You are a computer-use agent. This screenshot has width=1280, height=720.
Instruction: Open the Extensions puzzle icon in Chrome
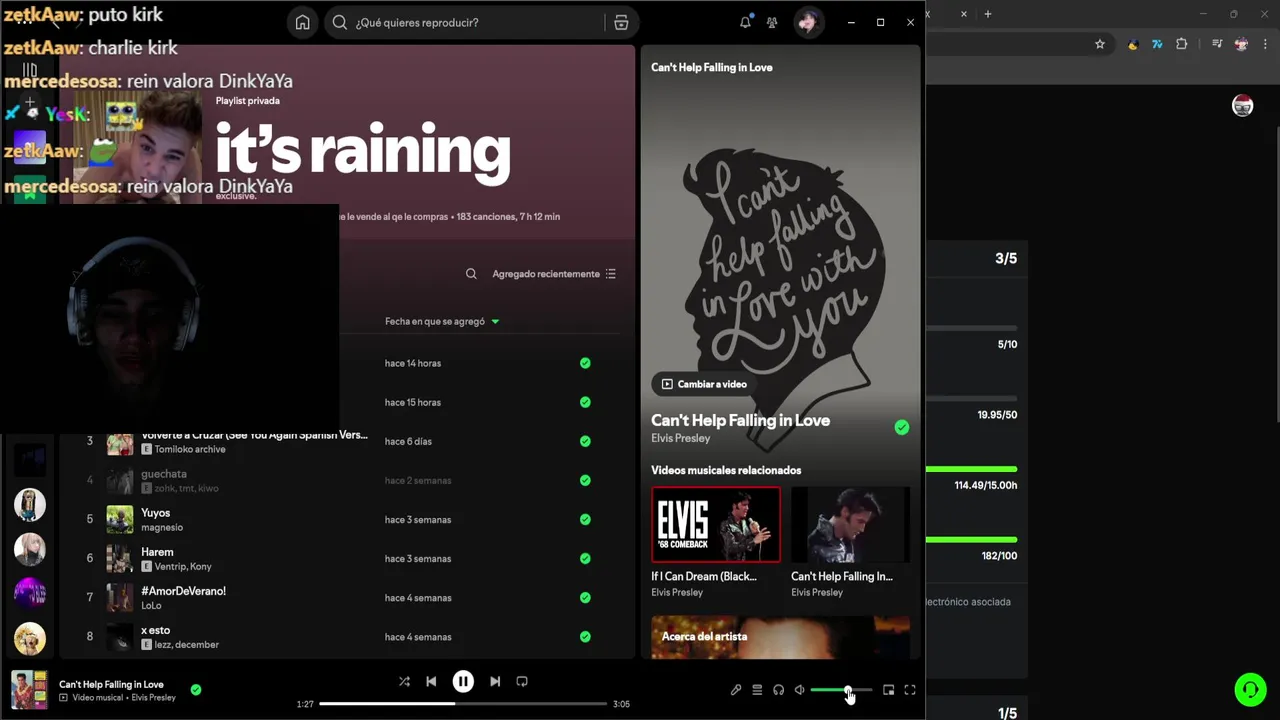(1182, 44)
